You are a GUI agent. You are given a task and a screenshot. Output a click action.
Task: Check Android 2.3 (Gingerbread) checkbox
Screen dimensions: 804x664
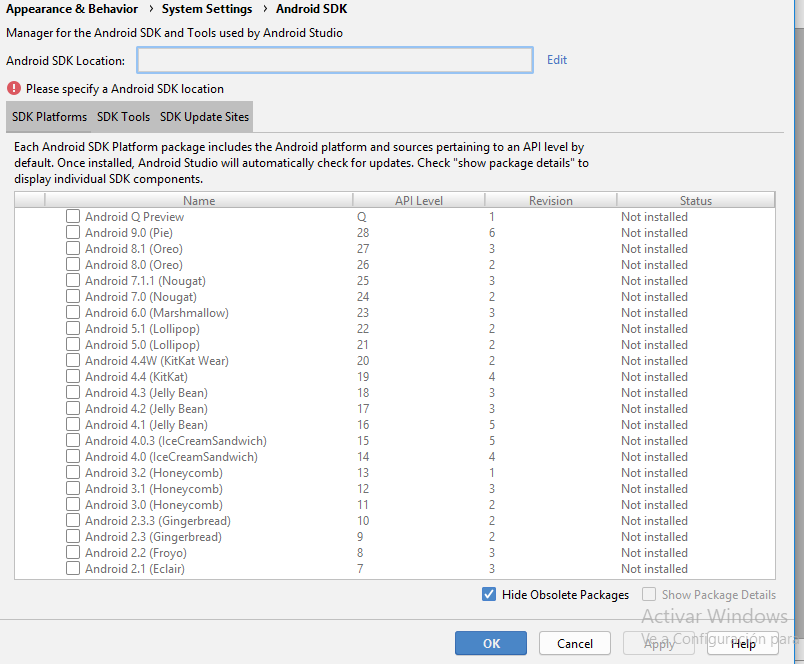[x=73, y=536]
